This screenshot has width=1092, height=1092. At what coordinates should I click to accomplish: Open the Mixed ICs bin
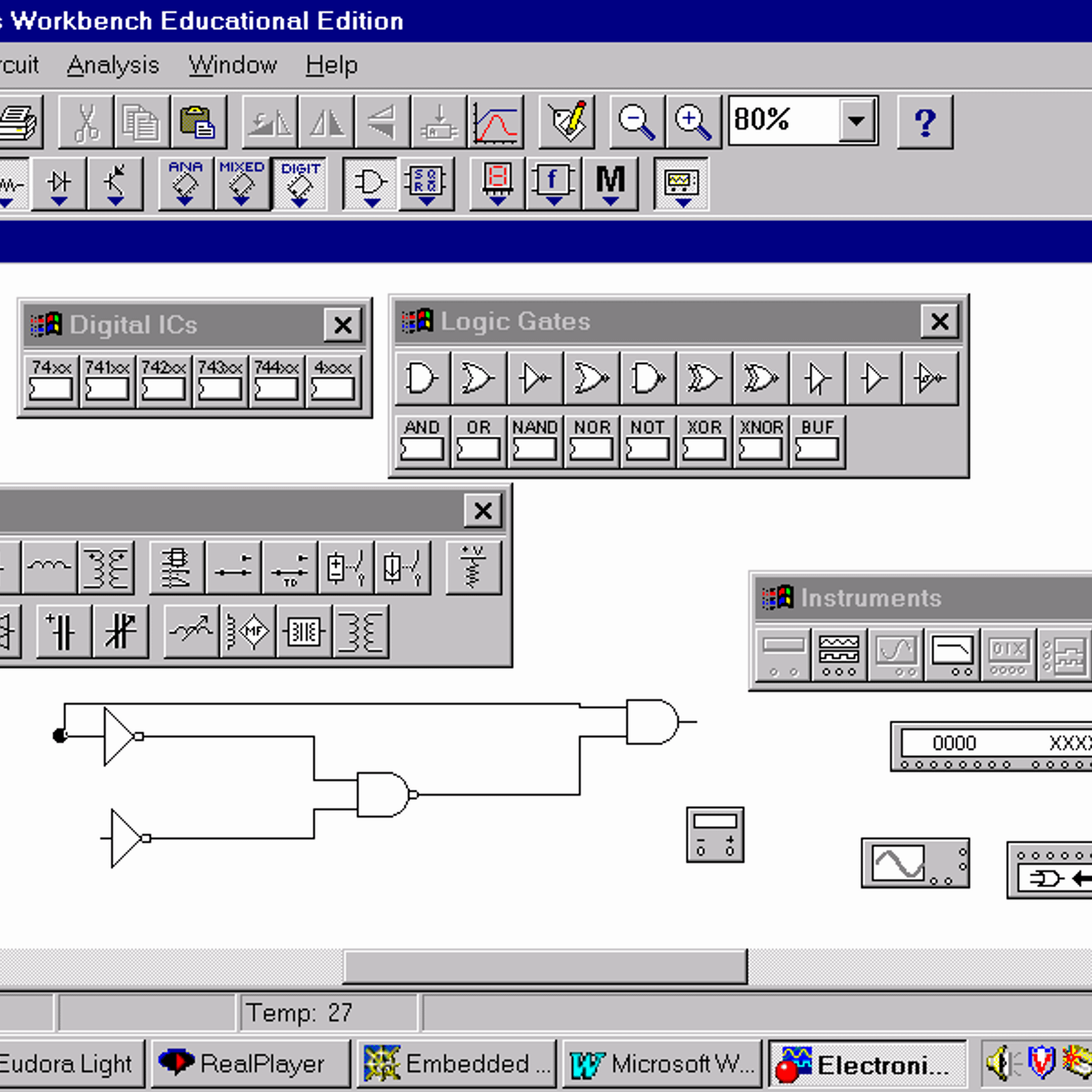pyautogui.click(x=242, y=184)
